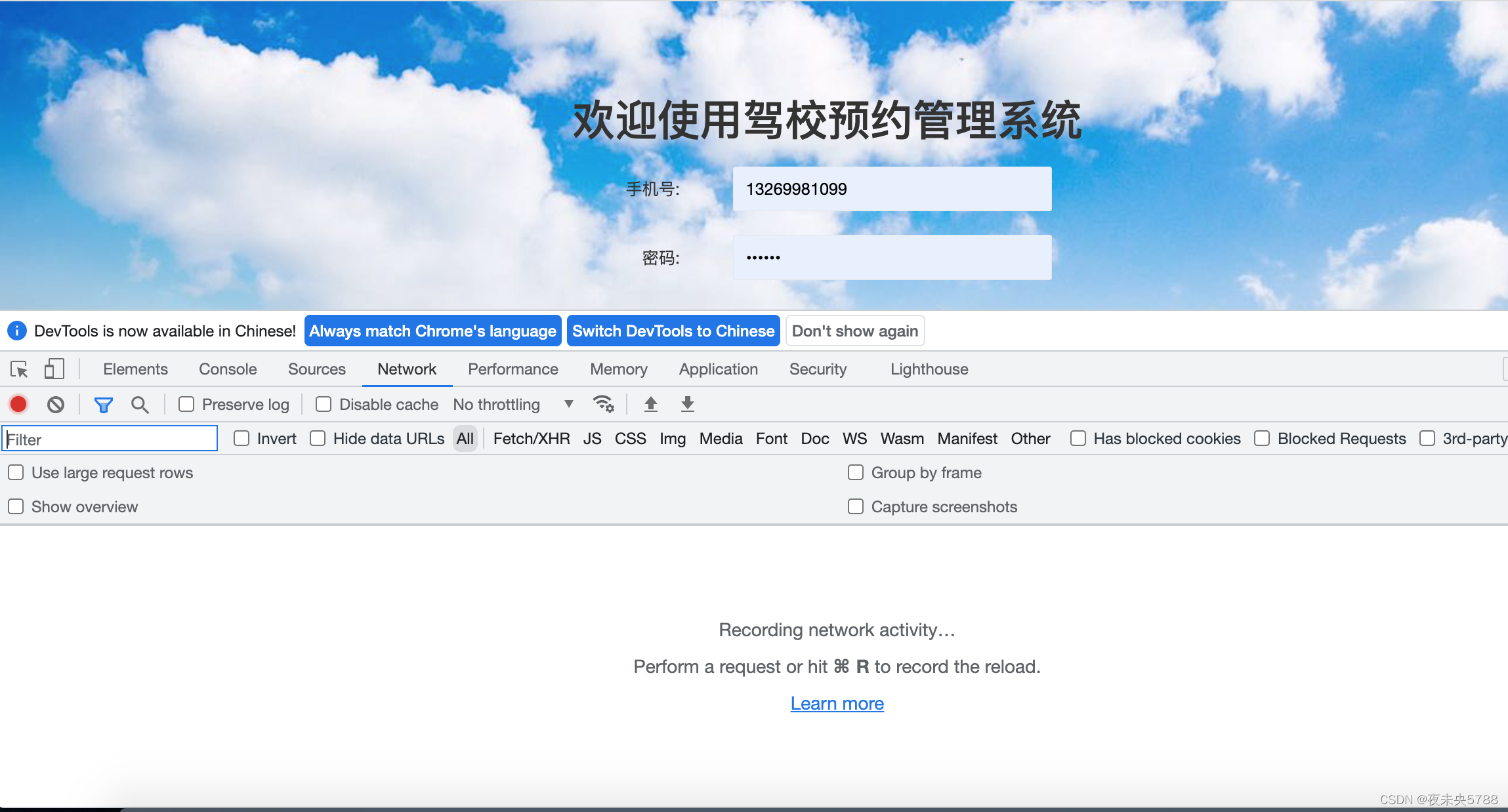The height and width of the screenshot is (812, 1508).
Task: Click Switch DevTools to Chinese button
Action: tap(673, 331)
